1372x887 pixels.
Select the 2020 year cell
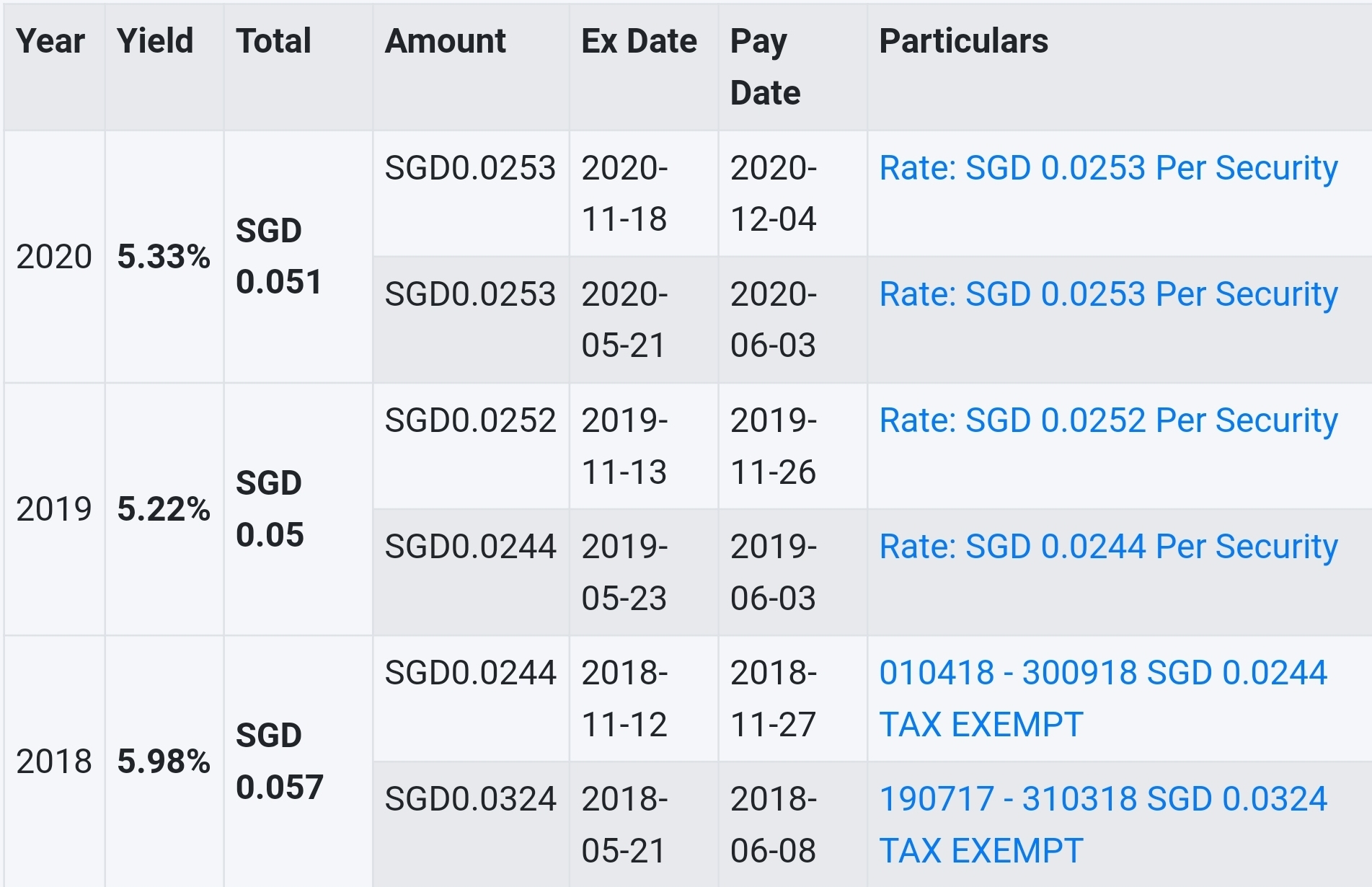coord(54,257)
